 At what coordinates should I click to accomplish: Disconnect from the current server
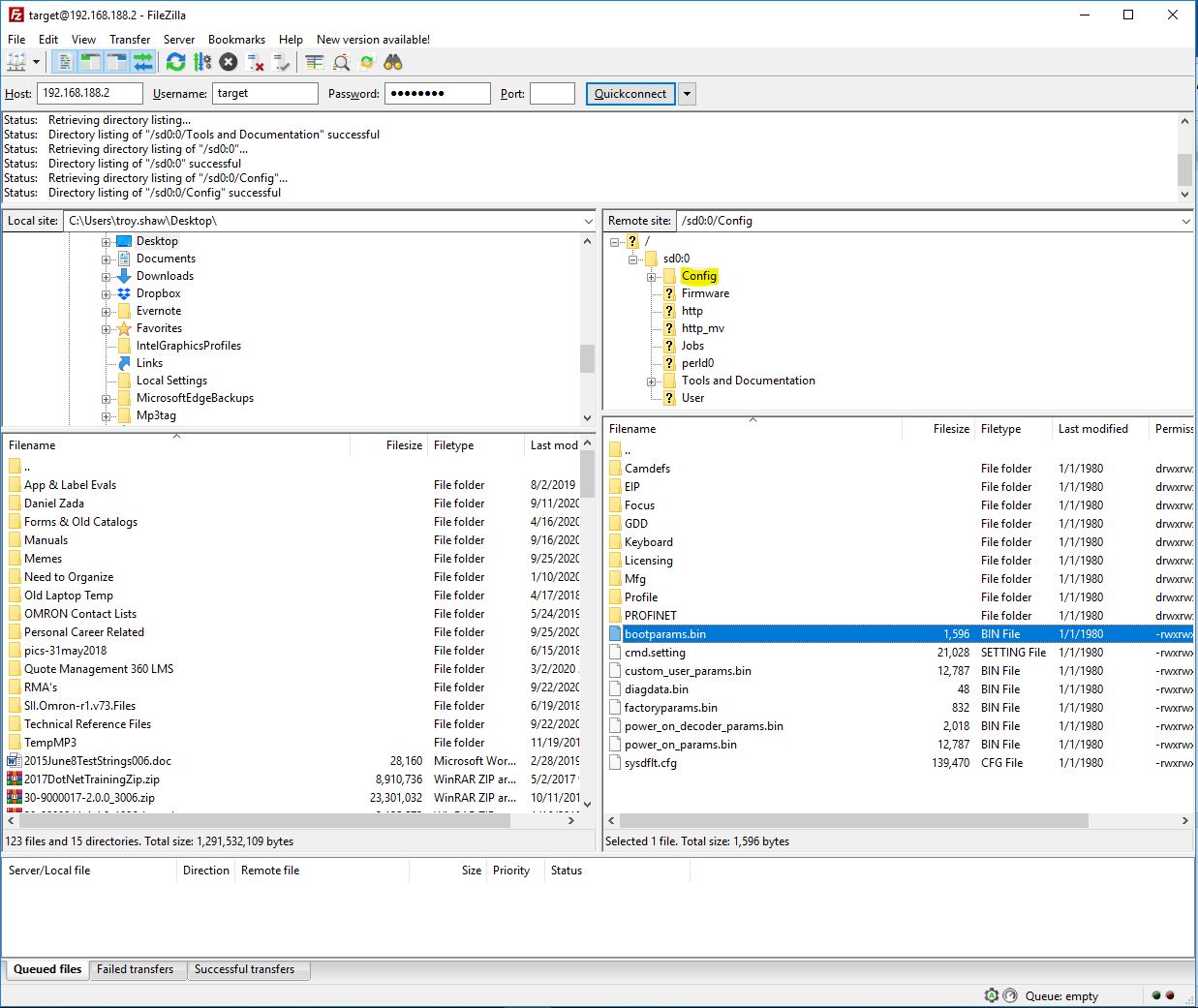pyautogui.click(x=256, y=62)
